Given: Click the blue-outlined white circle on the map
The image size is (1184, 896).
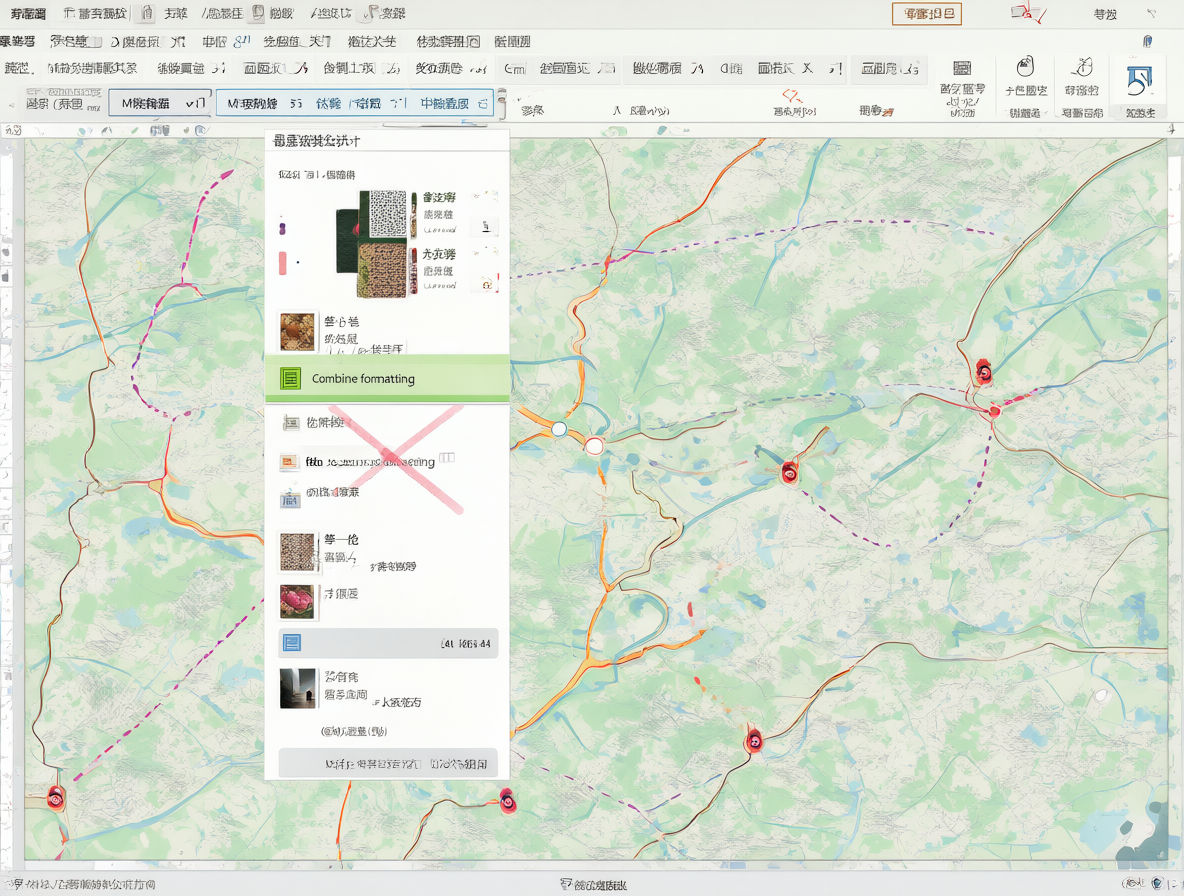Looking at the screenshot, I should [559, 429].
